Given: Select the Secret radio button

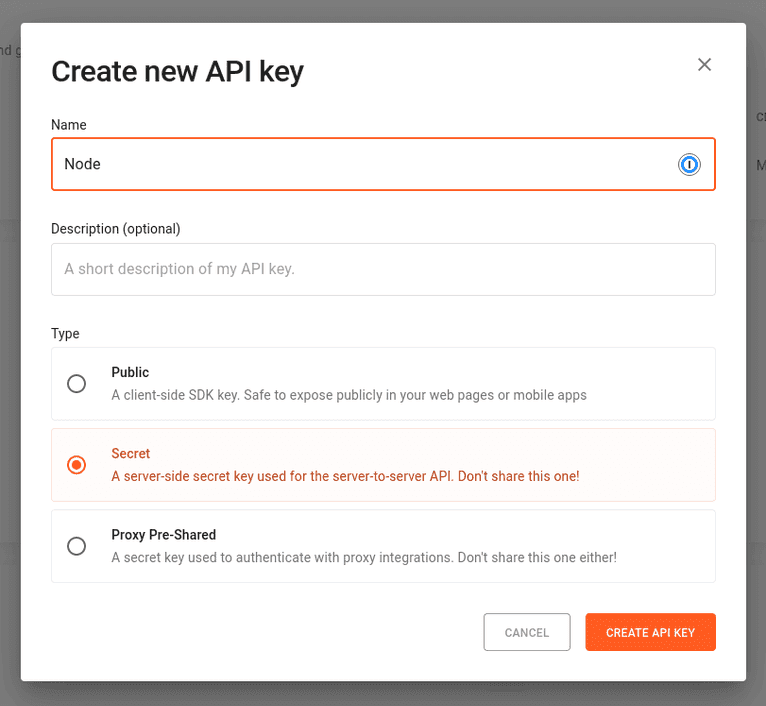Looking at the screenshot, I should point(76,465).
